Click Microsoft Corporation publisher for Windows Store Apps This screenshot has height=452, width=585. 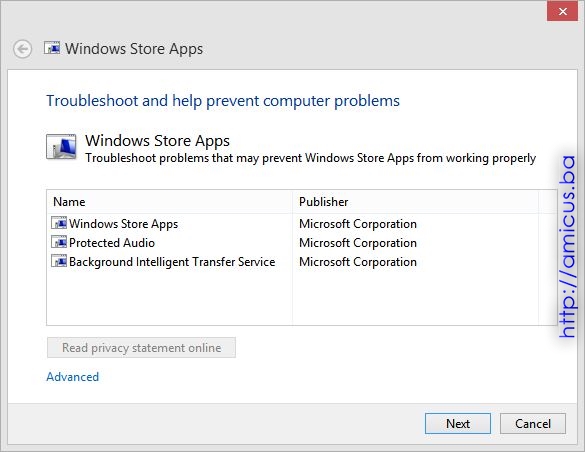358,224
